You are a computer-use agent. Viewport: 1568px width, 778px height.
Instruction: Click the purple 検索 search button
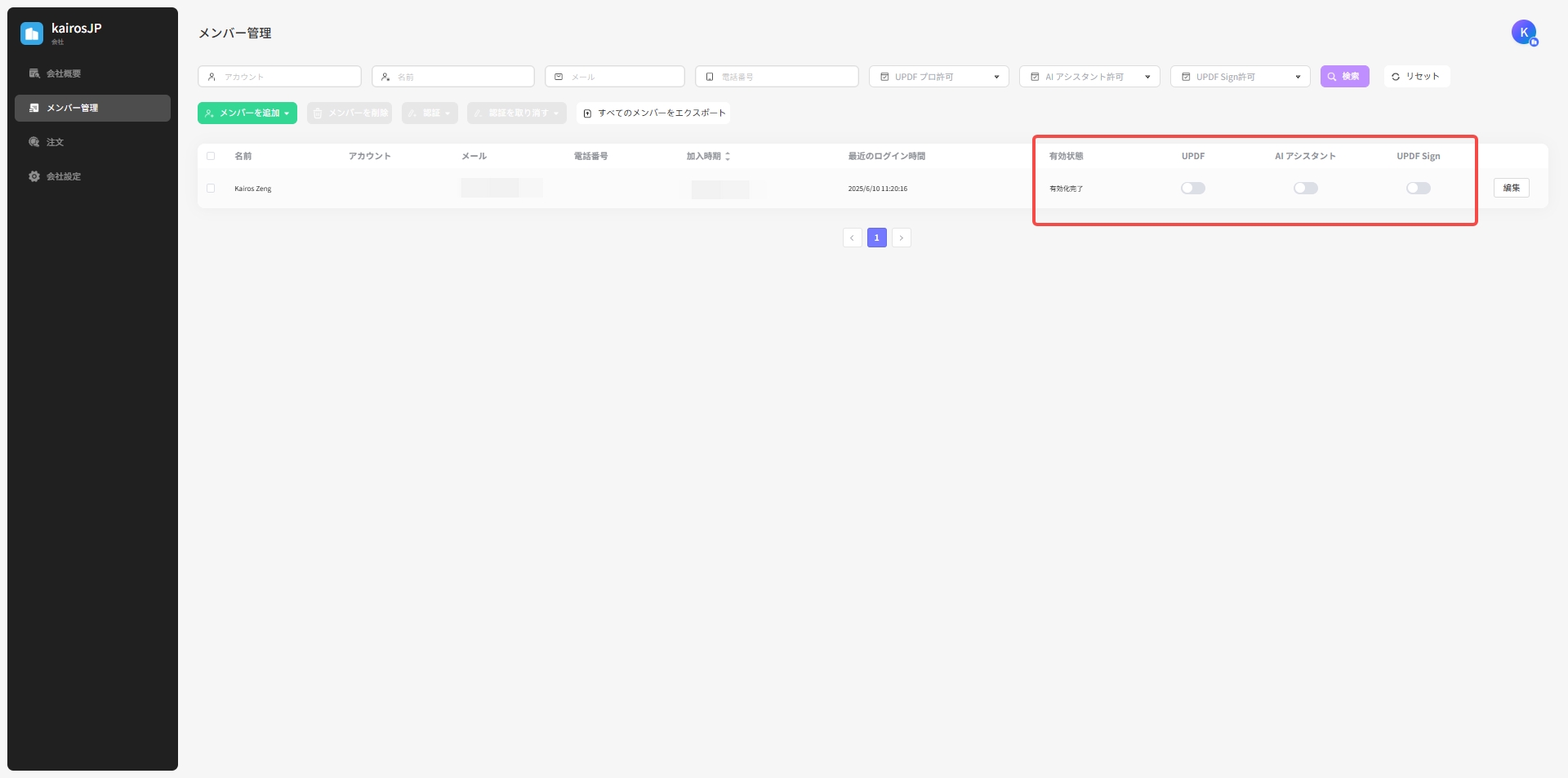click(1344, 77)
